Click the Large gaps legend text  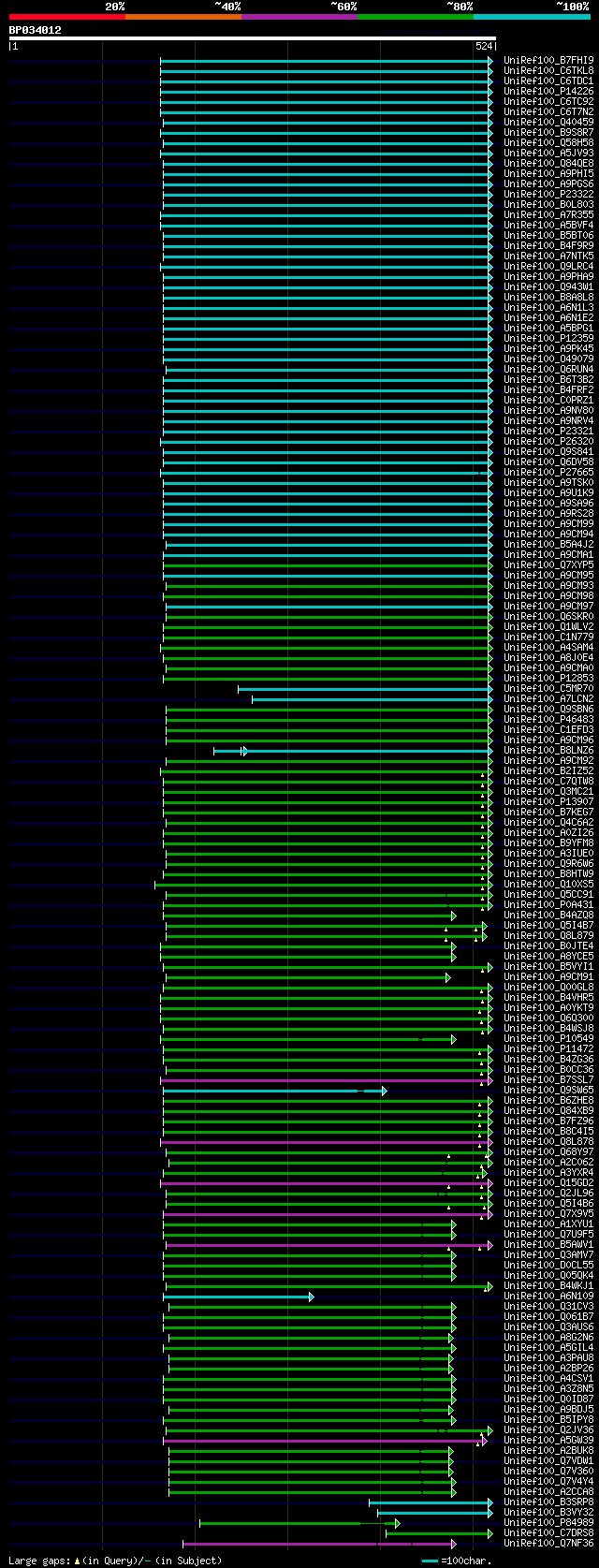tap(115, 1560)
